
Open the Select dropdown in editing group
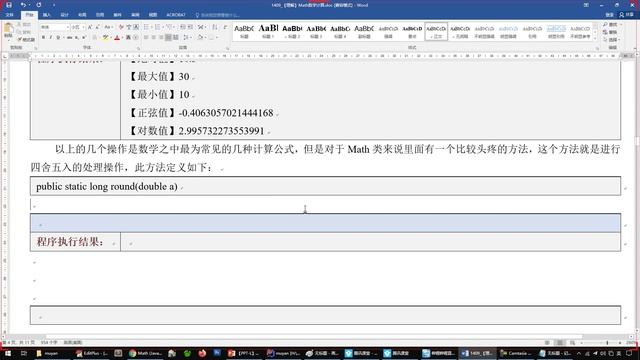click(x=610, y=40)
